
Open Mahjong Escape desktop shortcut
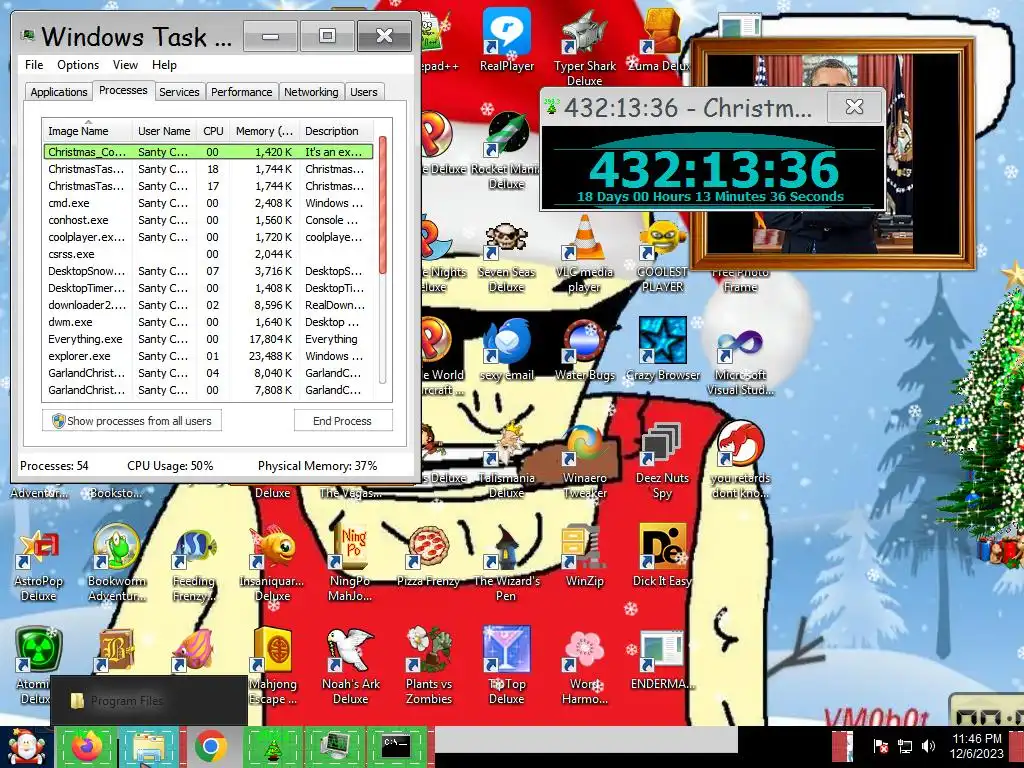[x=272, y=666]
